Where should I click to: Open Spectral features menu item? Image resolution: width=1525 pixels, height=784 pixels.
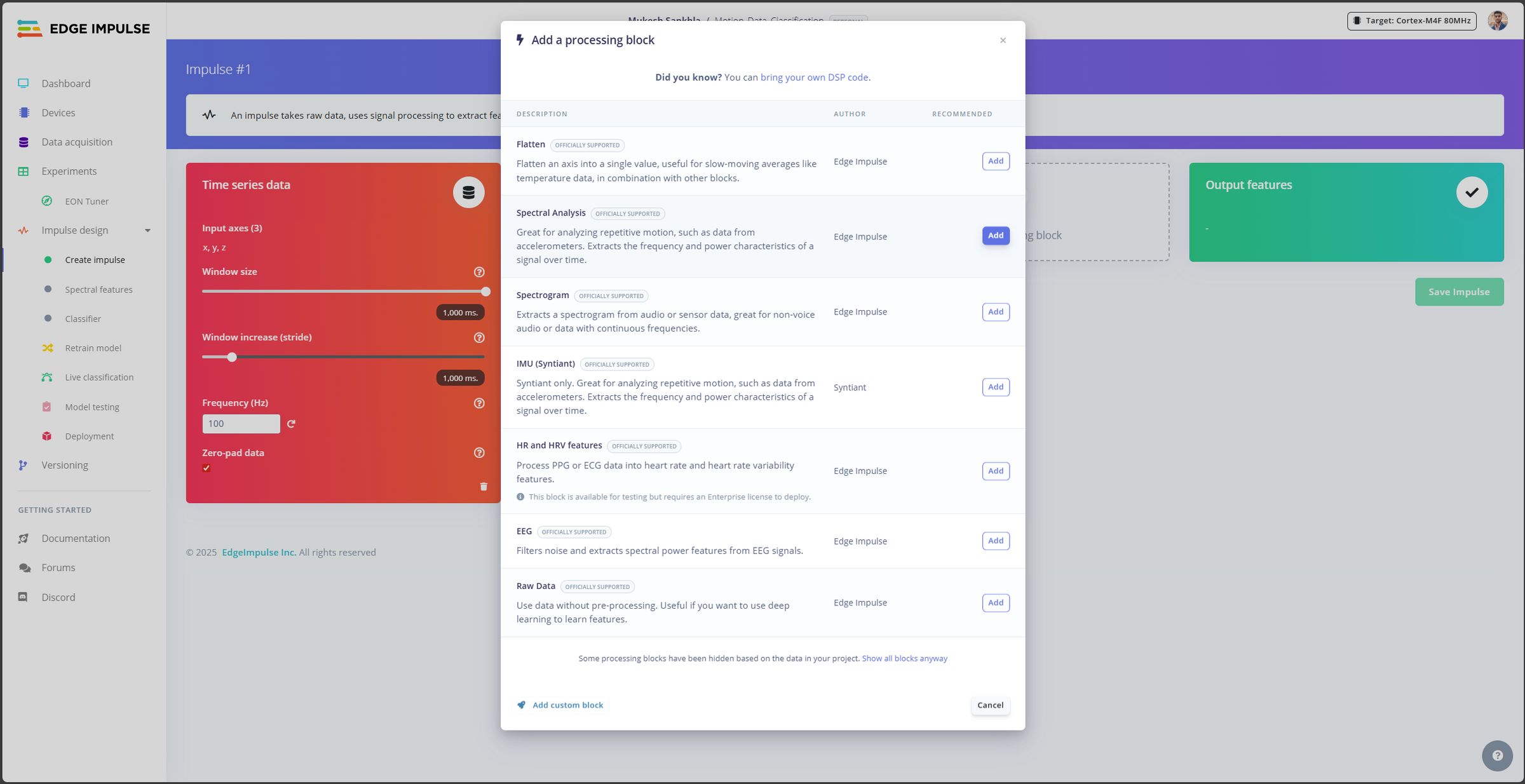[98, 289]
